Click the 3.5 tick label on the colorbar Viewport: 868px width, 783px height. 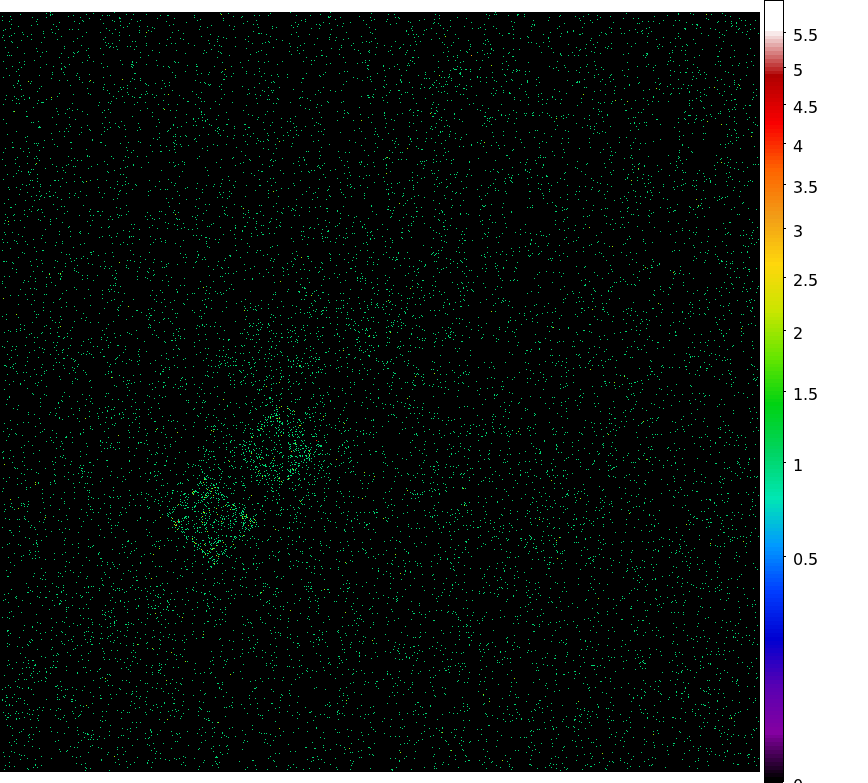805,187
